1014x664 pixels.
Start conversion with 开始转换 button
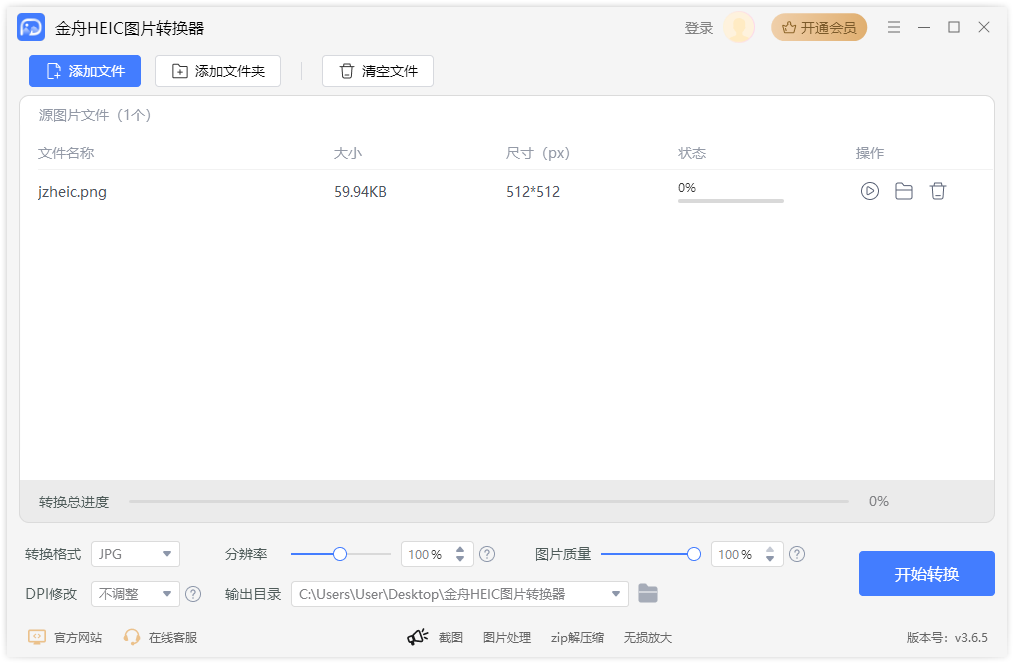coord(926,573)
